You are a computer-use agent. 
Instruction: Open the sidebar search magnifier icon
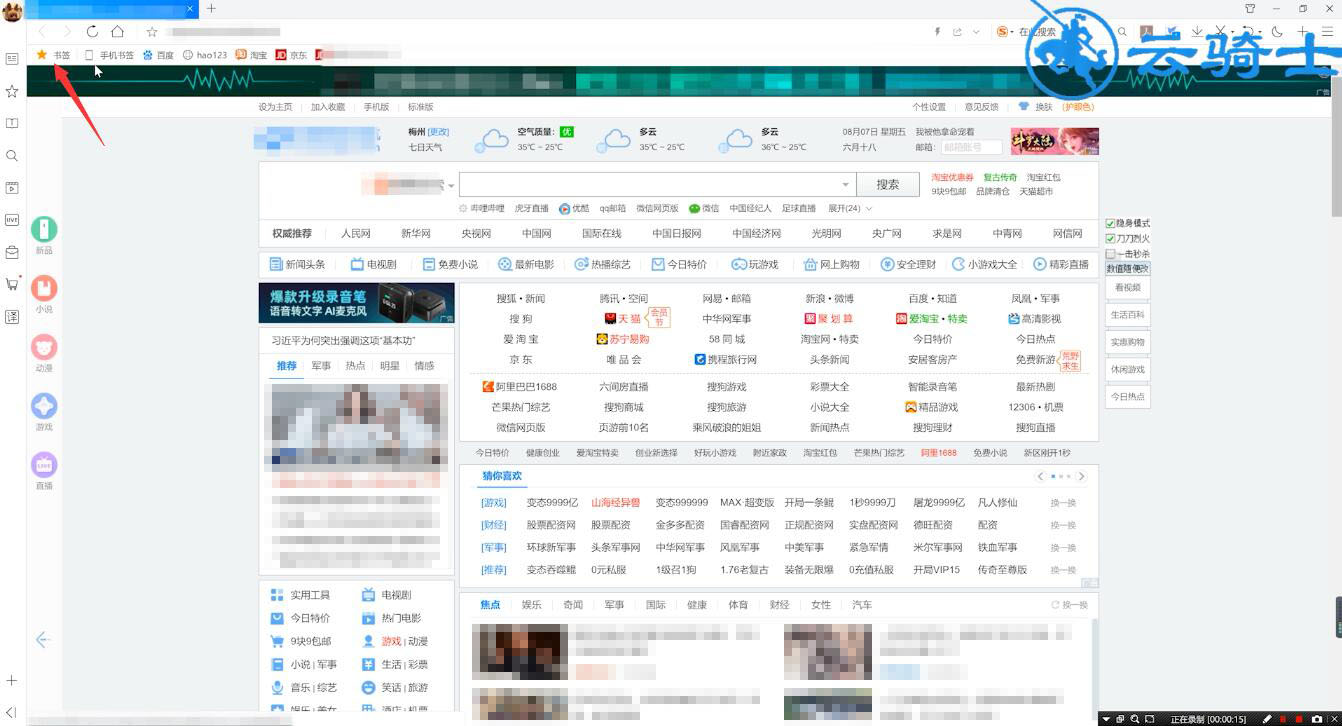(x=12, y=155)
